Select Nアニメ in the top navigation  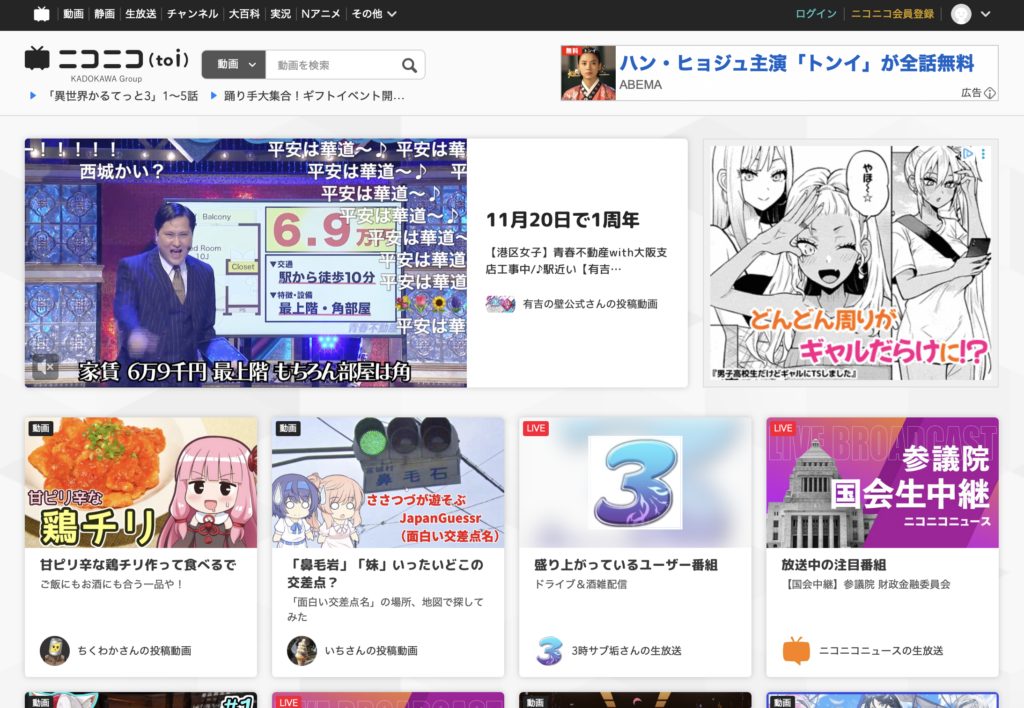(x=319, y=14)
